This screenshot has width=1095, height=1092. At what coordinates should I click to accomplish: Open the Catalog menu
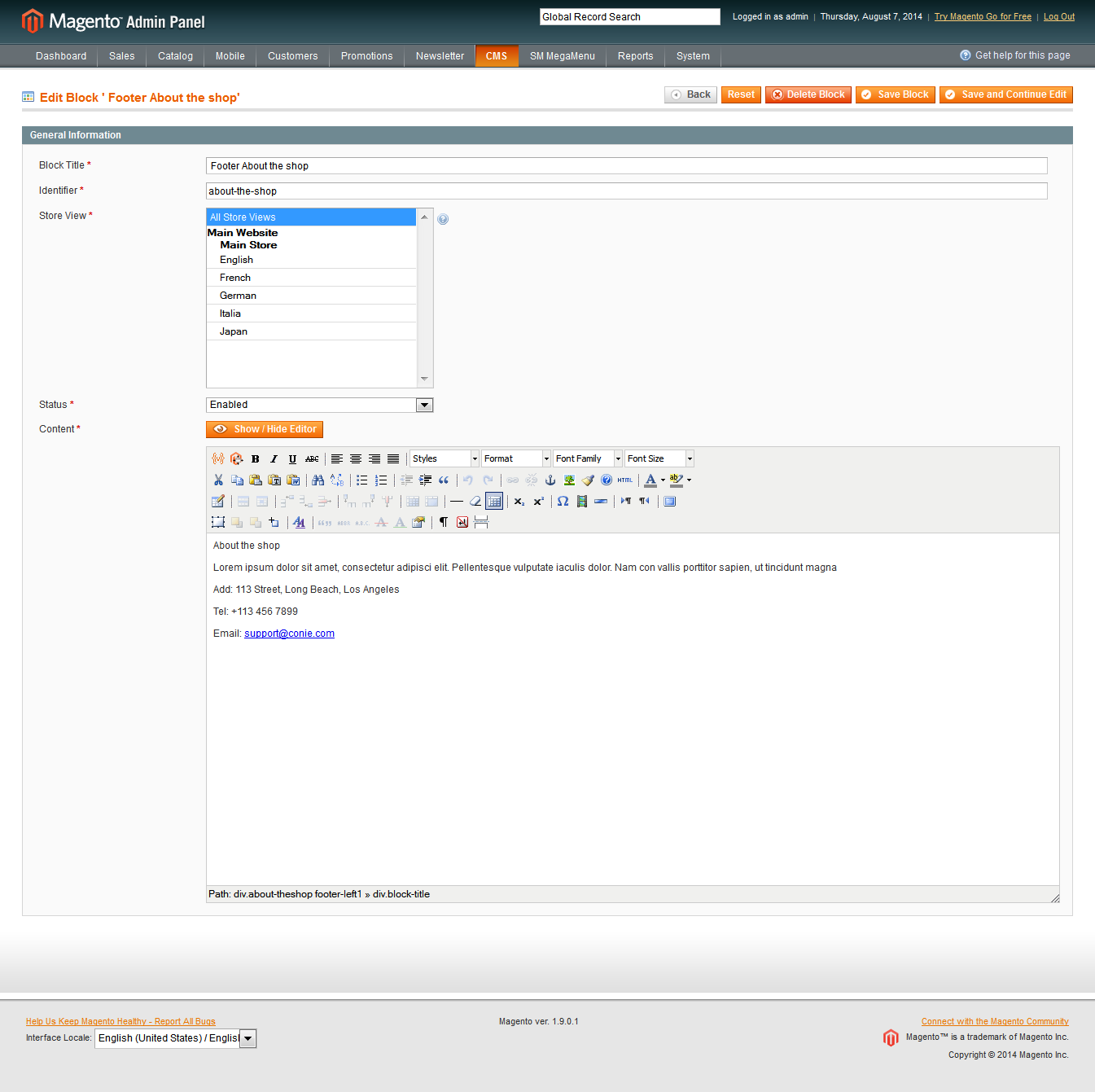click(175, 56)
